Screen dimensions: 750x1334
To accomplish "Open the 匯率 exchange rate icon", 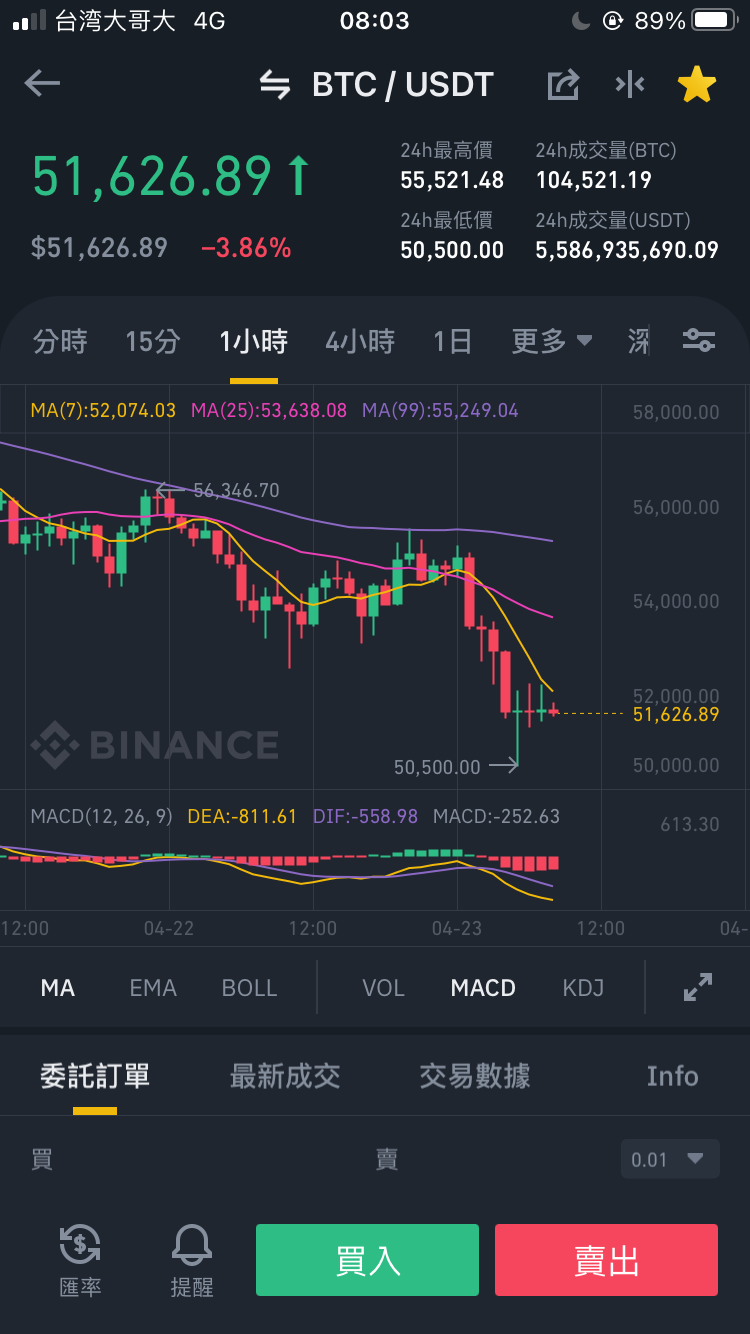I will (80, 1261).
